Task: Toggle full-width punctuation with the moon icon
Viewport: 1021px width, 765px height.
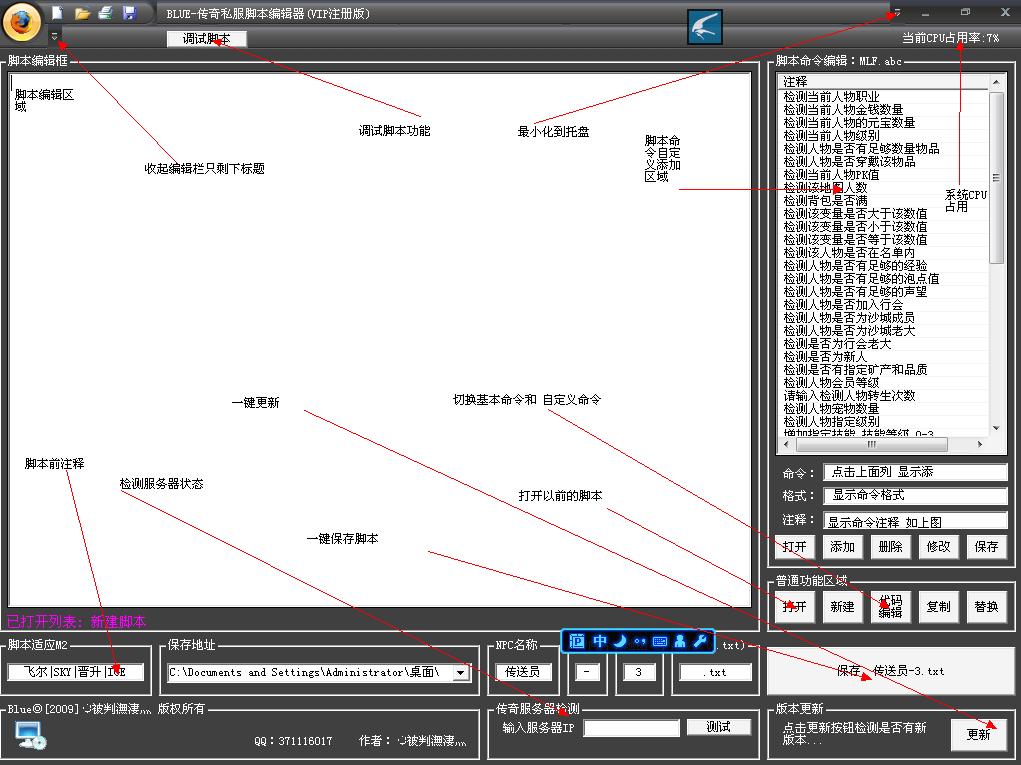Action: (620, 643)
